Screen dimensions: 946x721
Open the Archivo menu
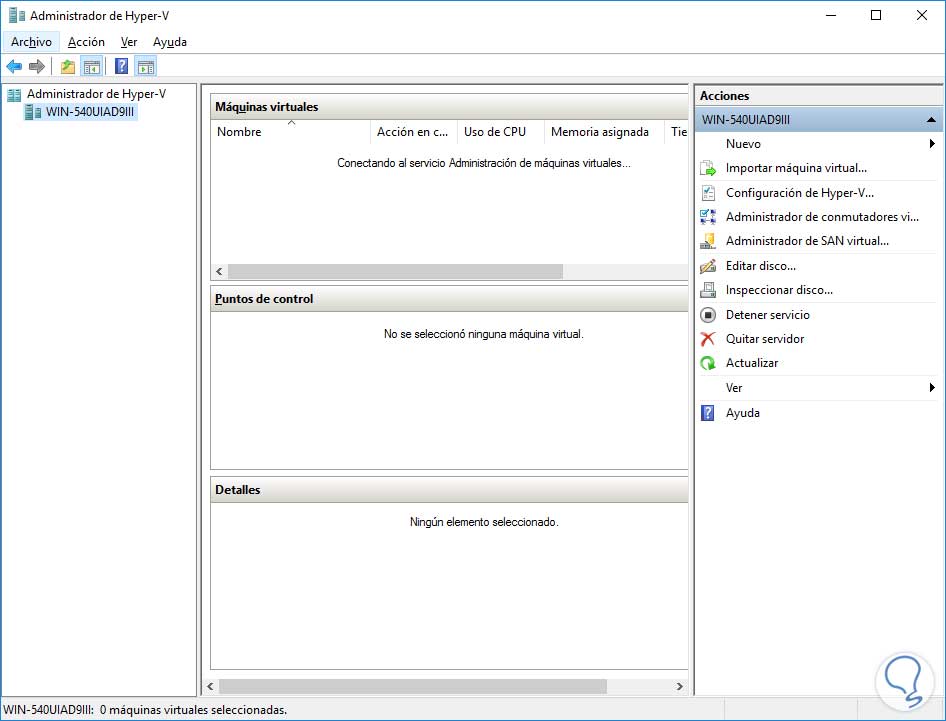(31, 42)
